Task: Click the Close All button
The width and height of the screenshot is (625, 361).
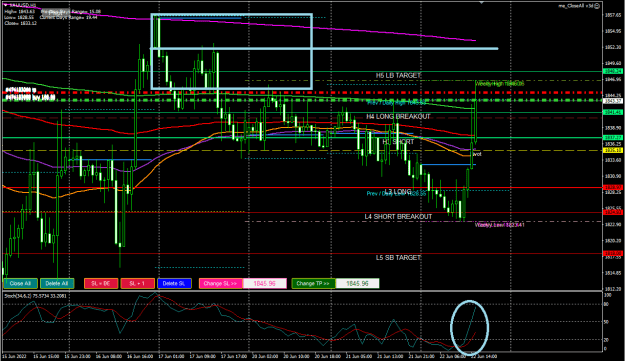Action: [x=20, y=283]
